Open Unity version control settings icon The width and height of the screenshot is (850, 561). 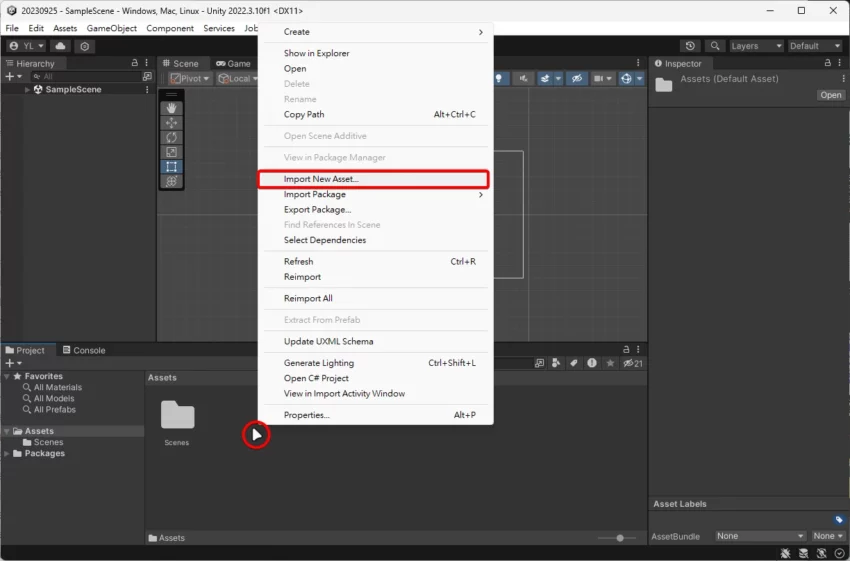click(x=85, y=46)
